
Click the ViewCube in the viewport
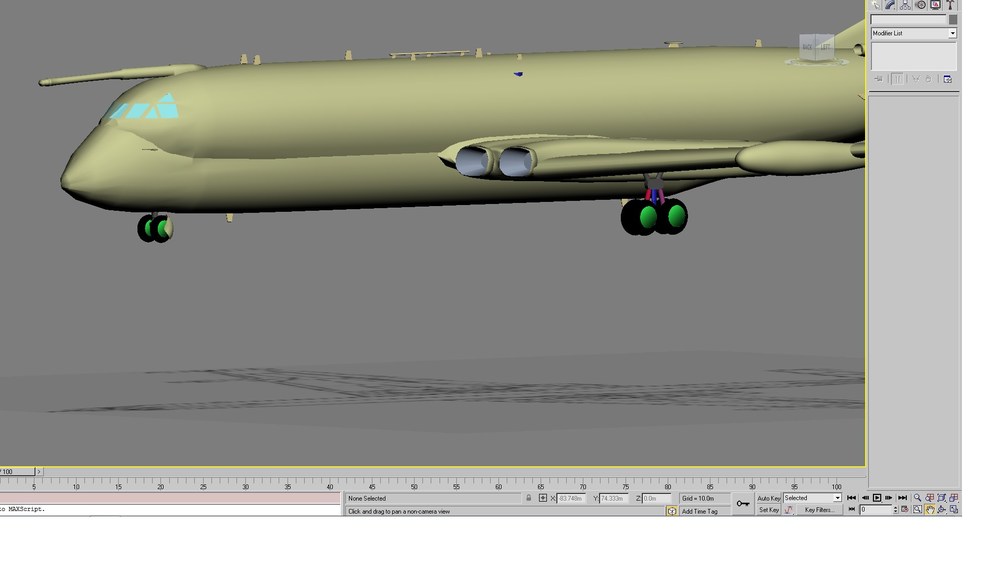pos(817,48)
